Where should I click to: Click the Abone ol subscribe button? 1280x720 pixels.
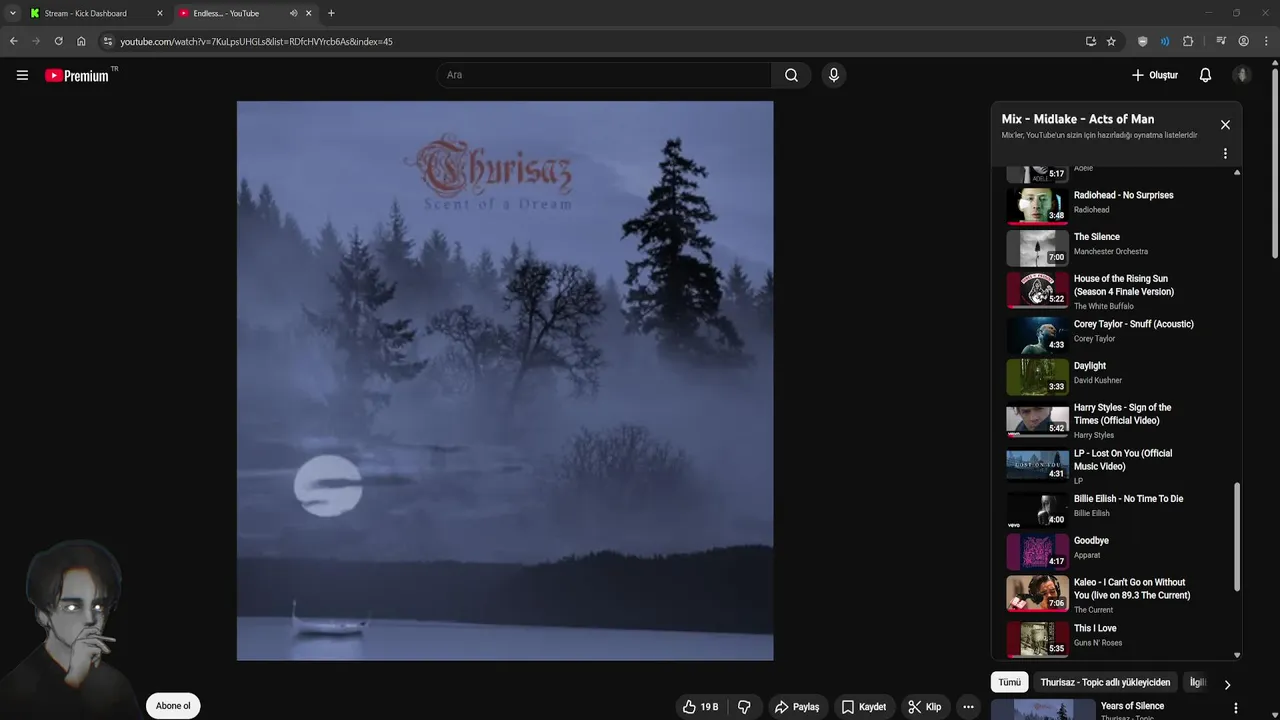click(173, 706)
